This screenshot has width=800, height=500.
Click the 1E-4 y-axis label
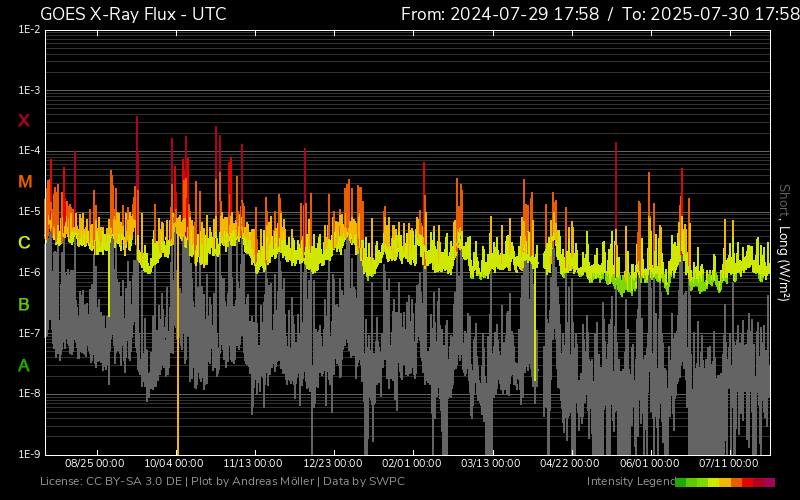[29, 151]
